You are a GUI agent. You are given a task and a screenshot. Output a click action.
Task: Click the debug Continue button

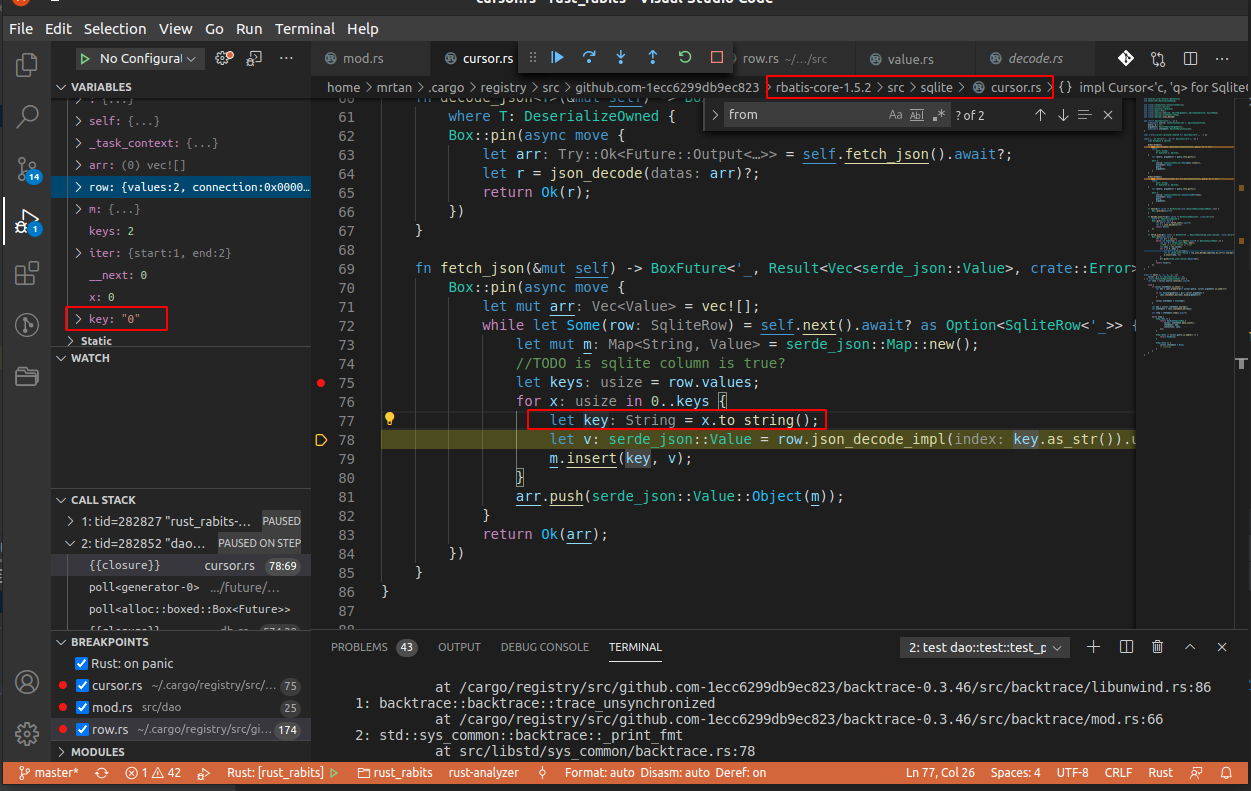tap(558, 58)
